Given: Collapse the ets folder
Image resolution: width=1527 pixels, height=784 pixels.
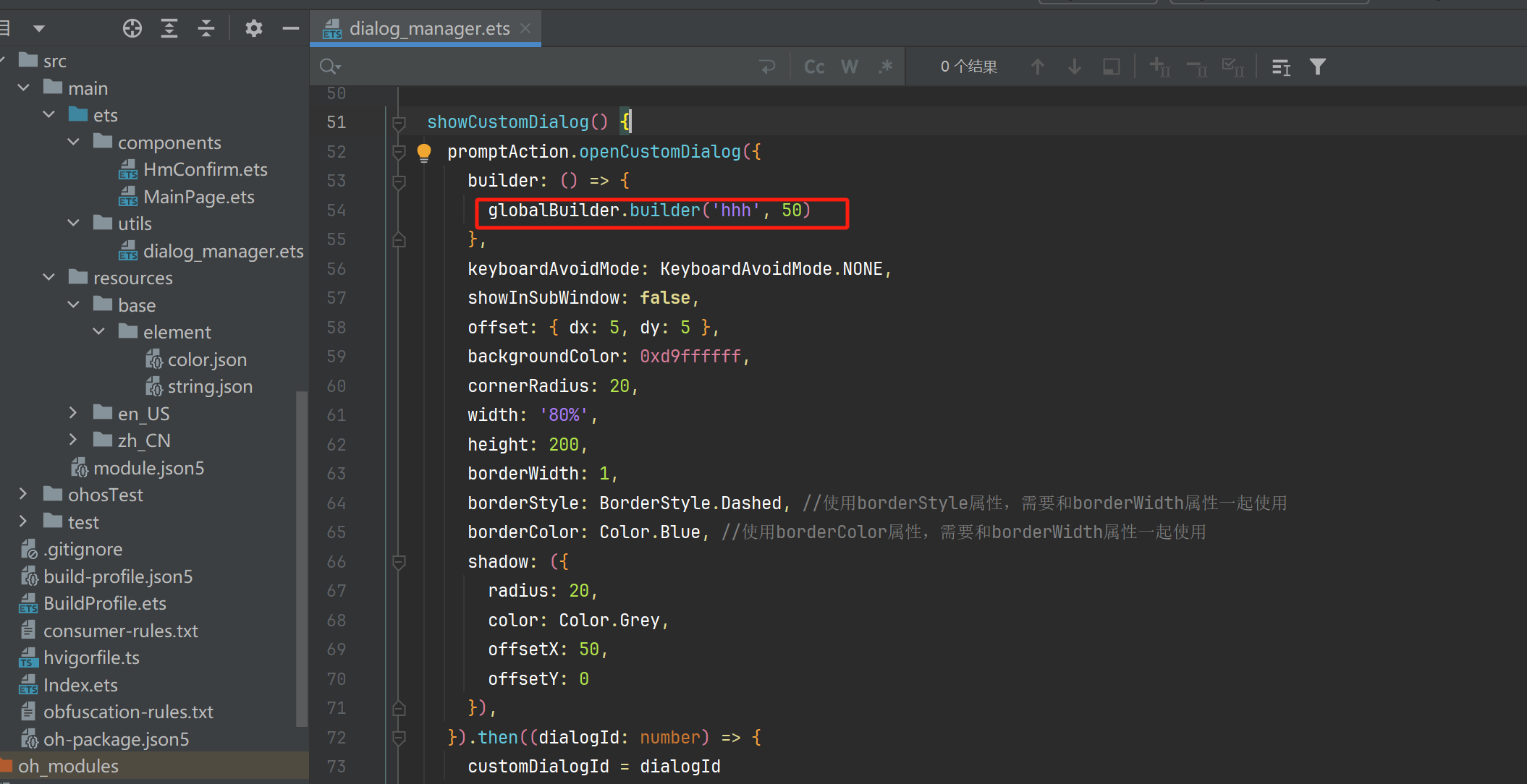Looking at the screenshot, I should pos(48,114).
